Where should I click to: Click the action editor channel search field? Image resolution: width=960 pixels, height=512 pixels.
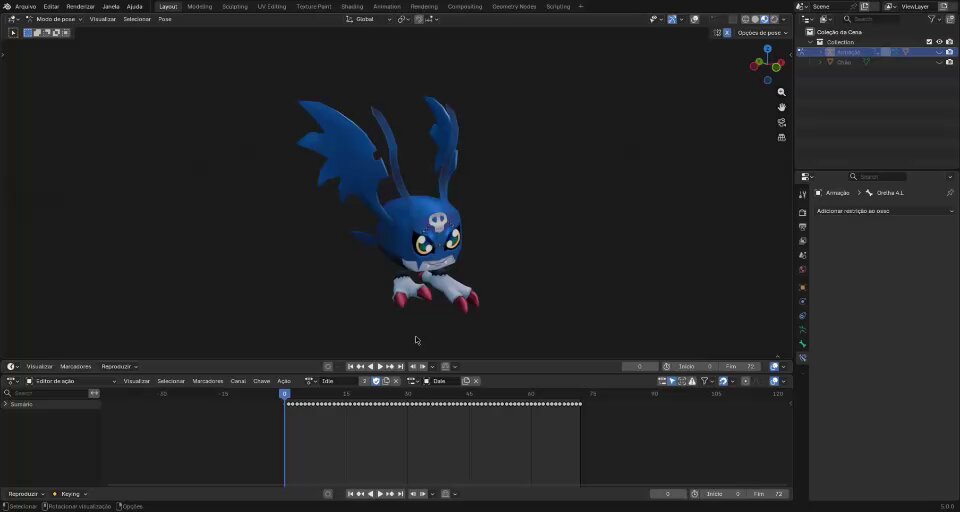(45, 393)
